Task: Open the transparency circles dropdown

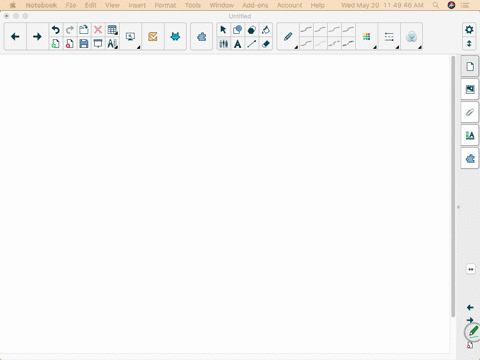Action: pyautogui.click(x=412, y=37)
